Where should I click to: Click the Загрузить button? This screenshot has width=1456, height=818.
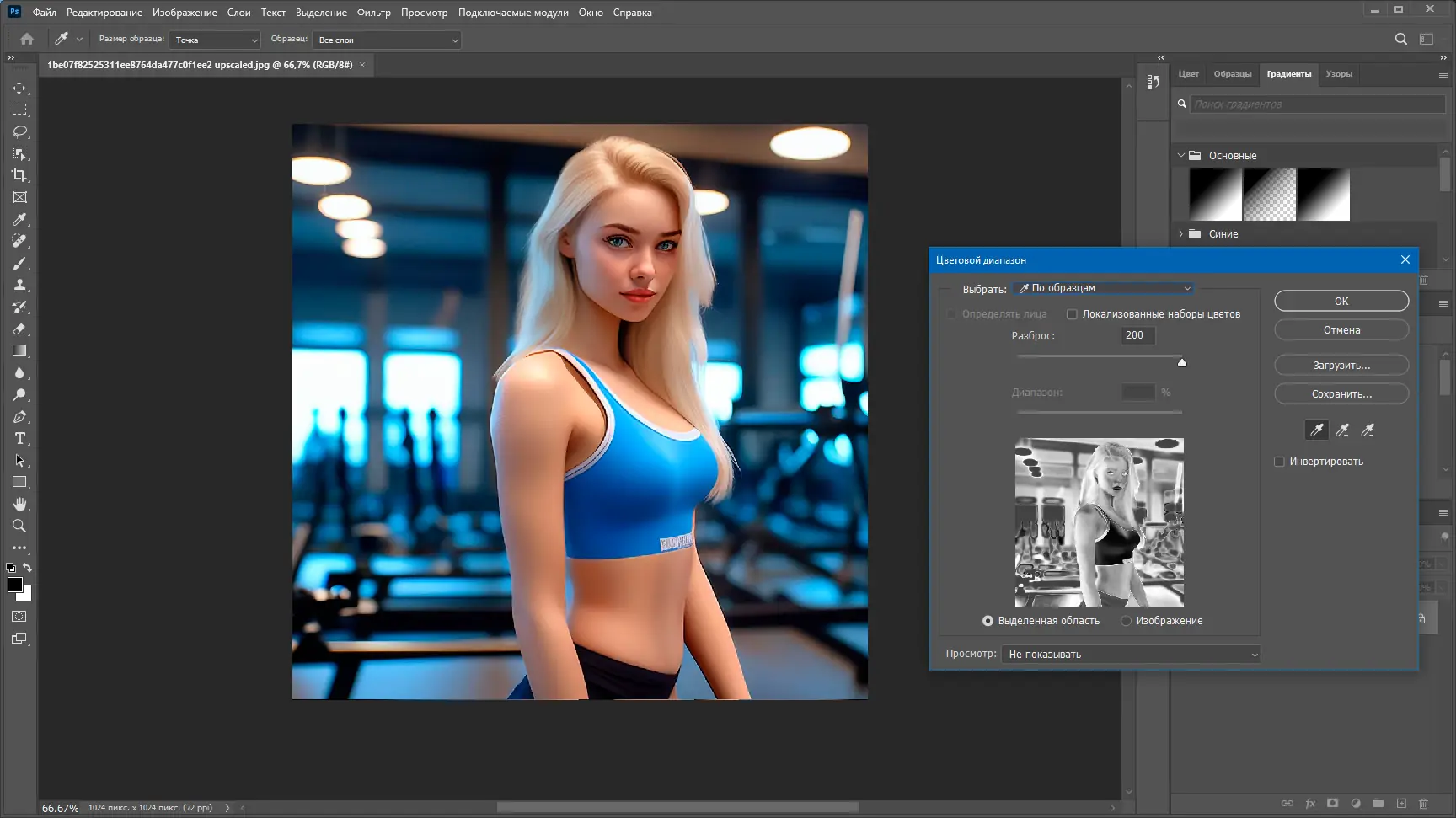(x=1341, y=365)
